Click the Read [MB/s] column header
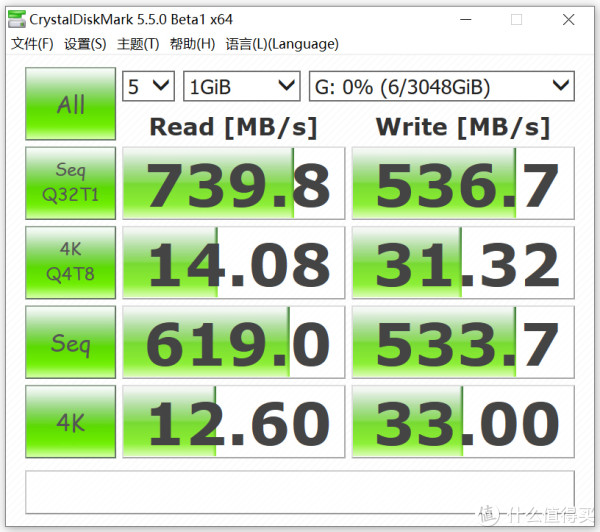 point(233,127)
